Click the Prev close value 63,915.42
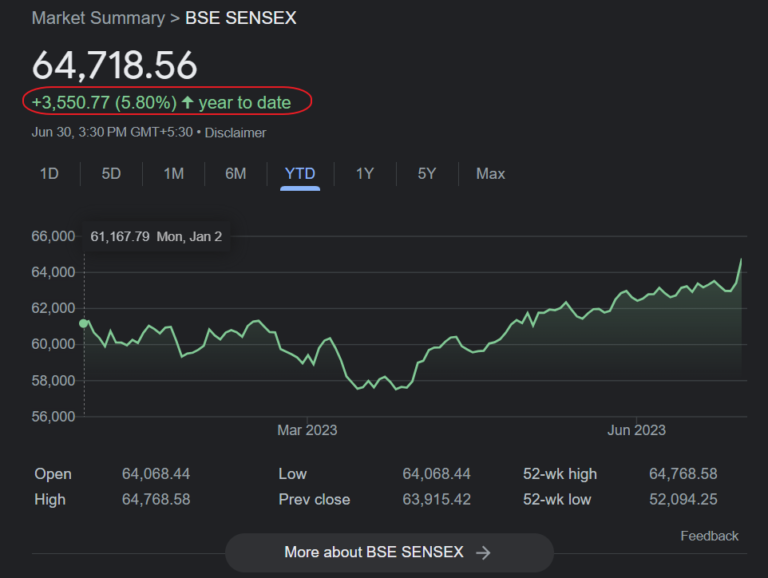 [436, 499]
